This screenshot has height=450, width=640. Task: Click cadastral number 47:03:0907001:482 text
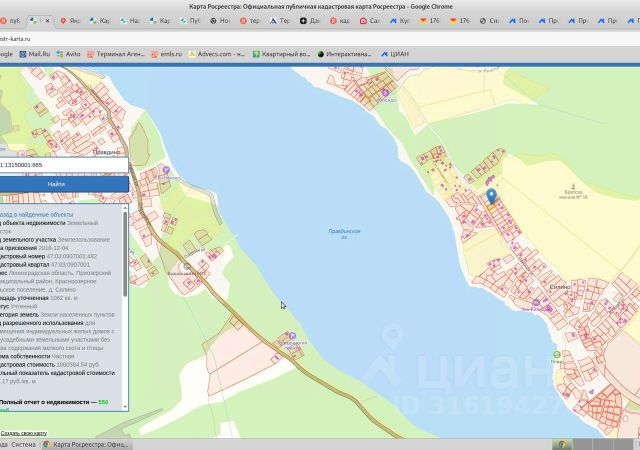72,256
